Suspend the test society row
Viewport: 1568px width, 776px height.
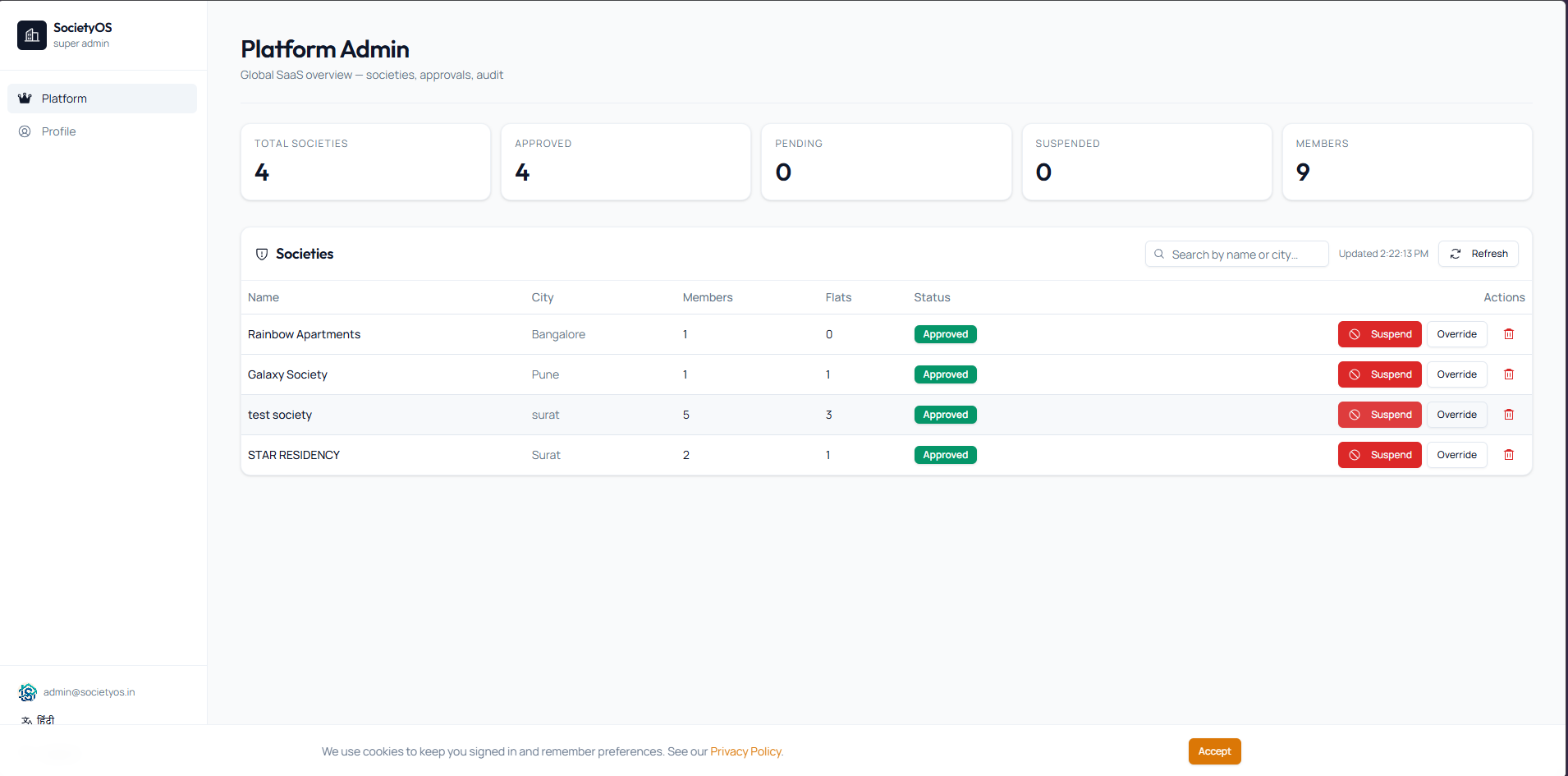(1379, 415)
